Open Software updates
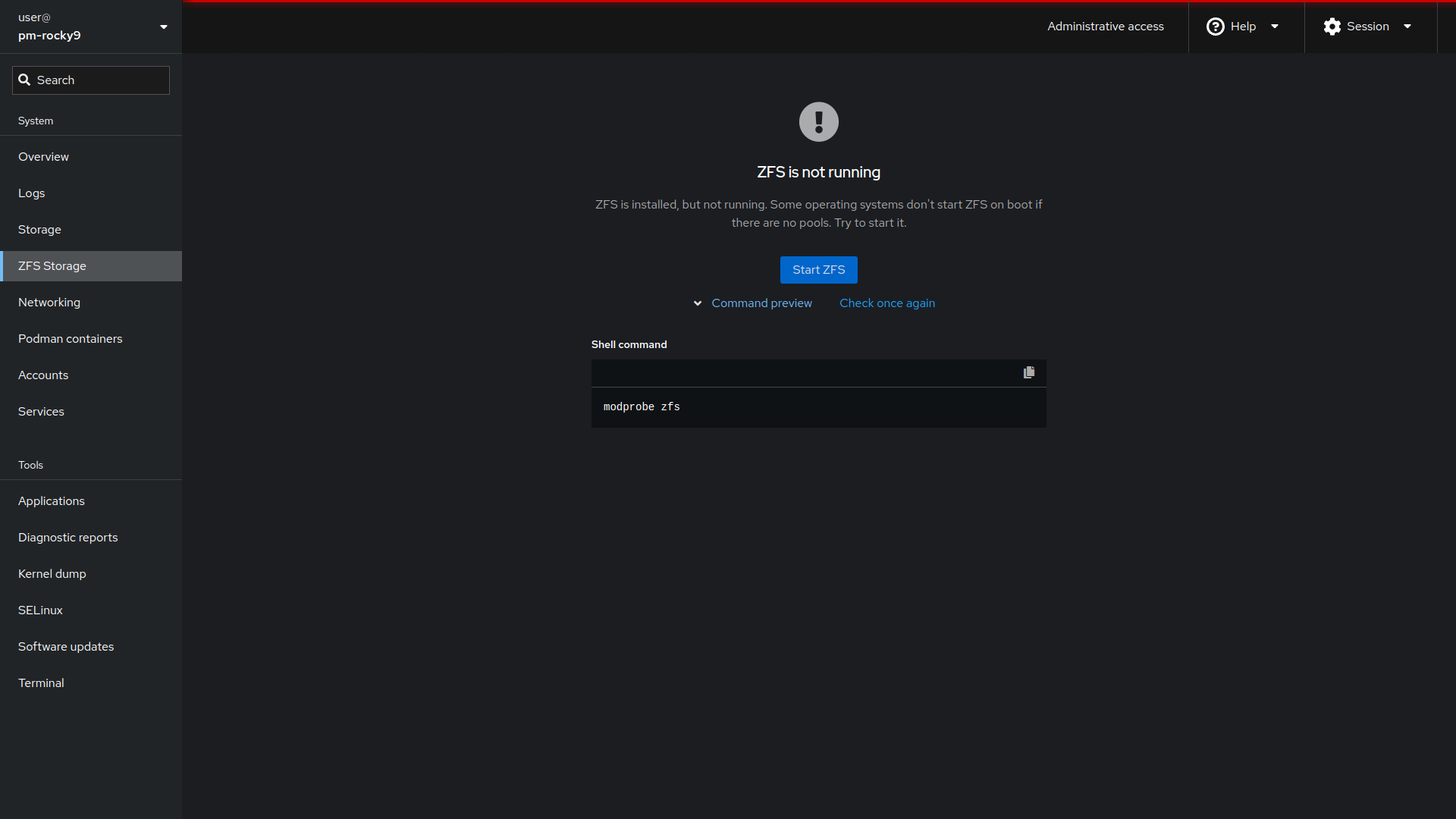 pyautogui.click(x=91, y=647)
